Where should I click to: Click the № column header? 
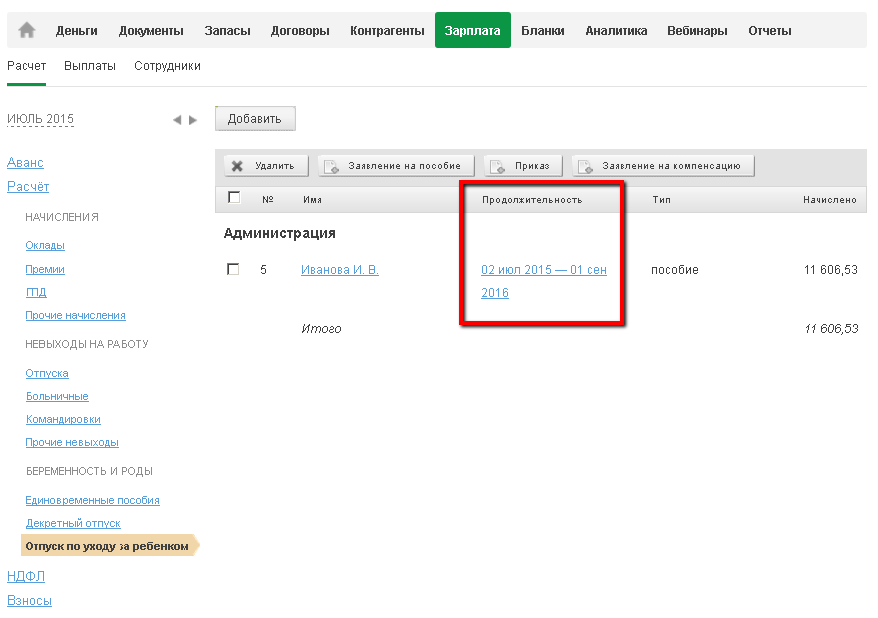268,199
